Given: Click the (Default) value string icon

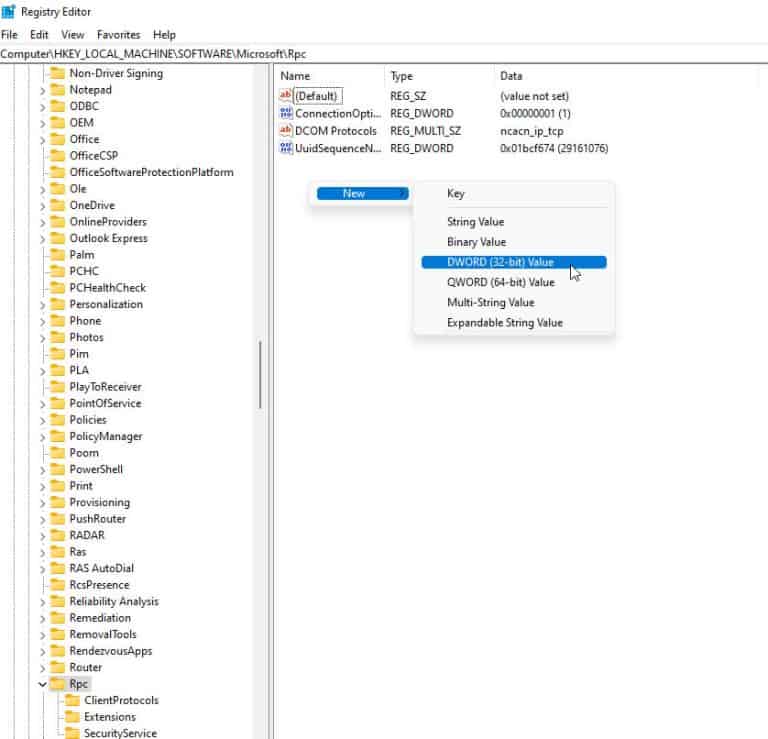Looking at the screenshot, I should point(287,96).
